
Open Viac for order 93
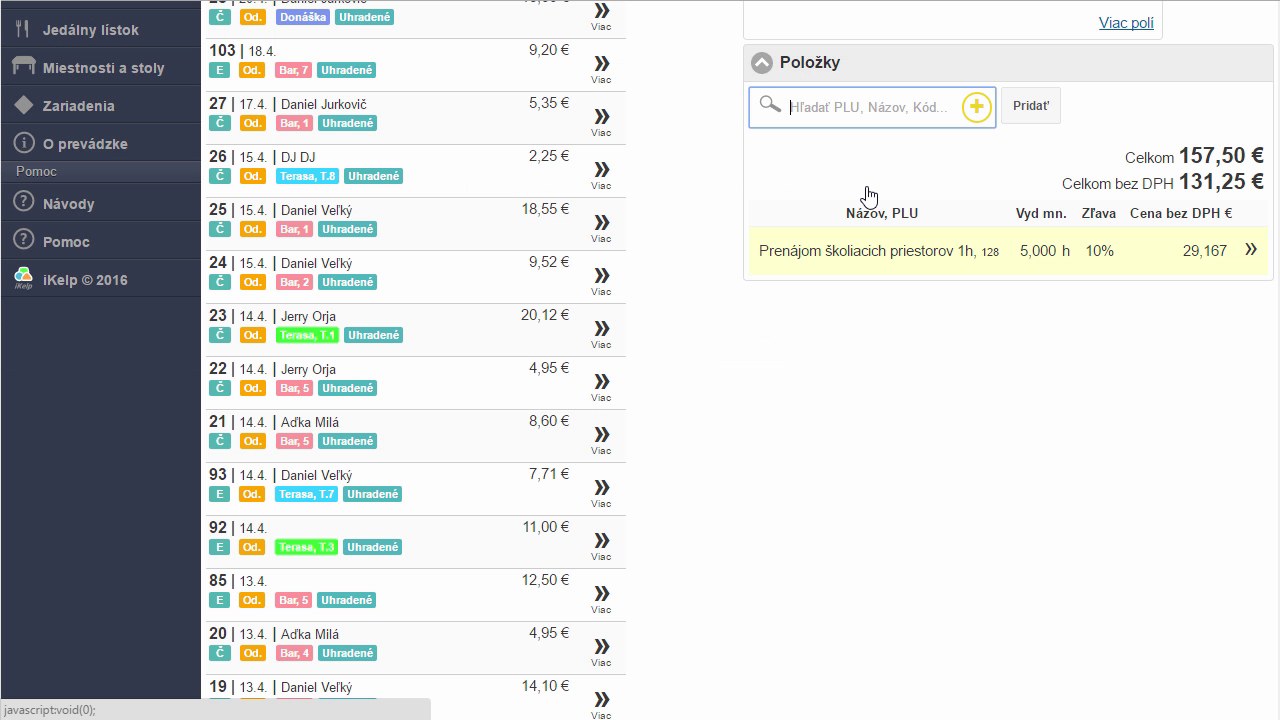coord(601,494)
